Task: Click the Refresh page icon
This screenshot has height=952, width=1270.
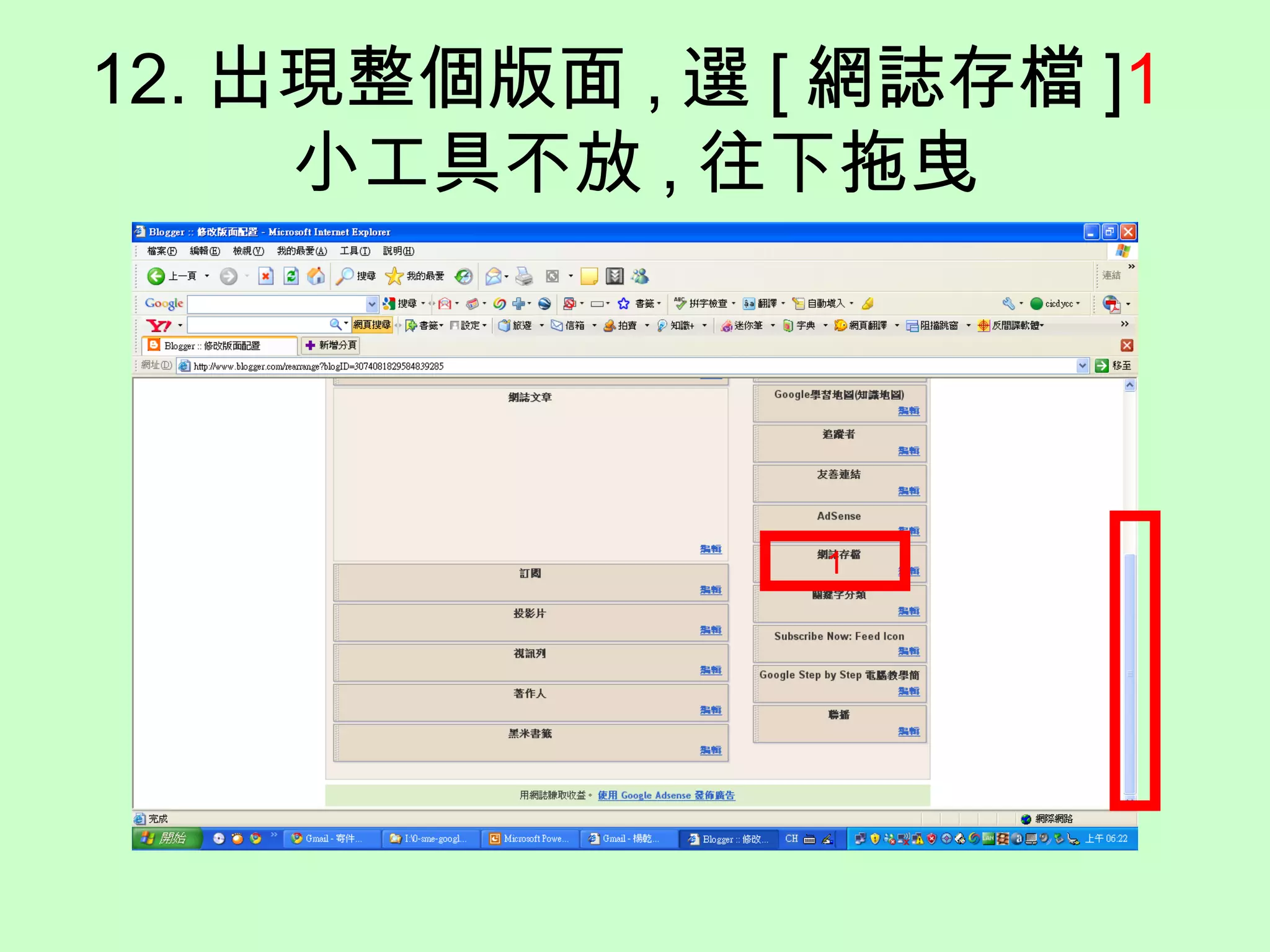Action: pos(291,276)
